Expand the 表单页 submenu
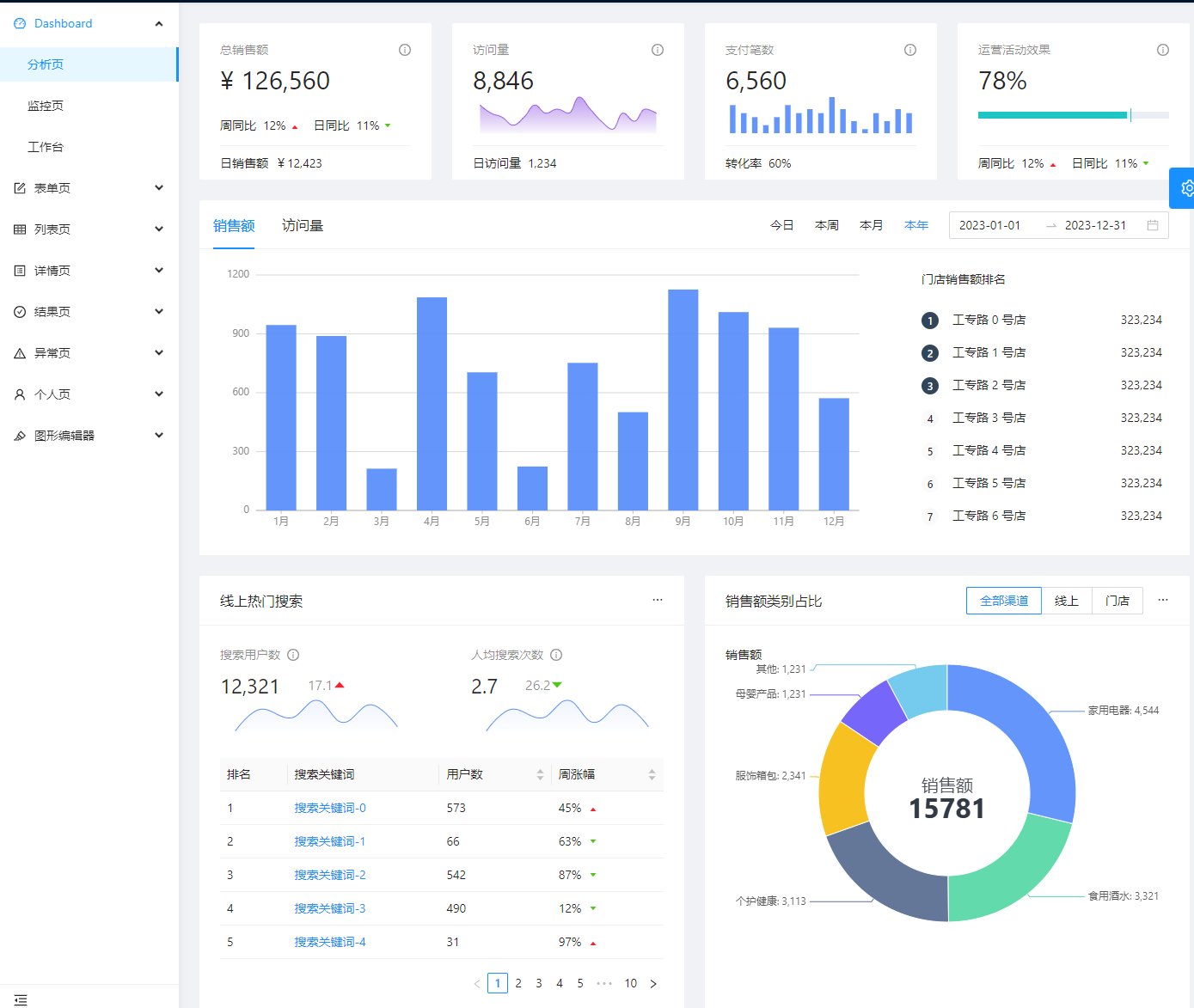The height and width of the screenshot is (1008, 1194). click(x=159, y=188)
